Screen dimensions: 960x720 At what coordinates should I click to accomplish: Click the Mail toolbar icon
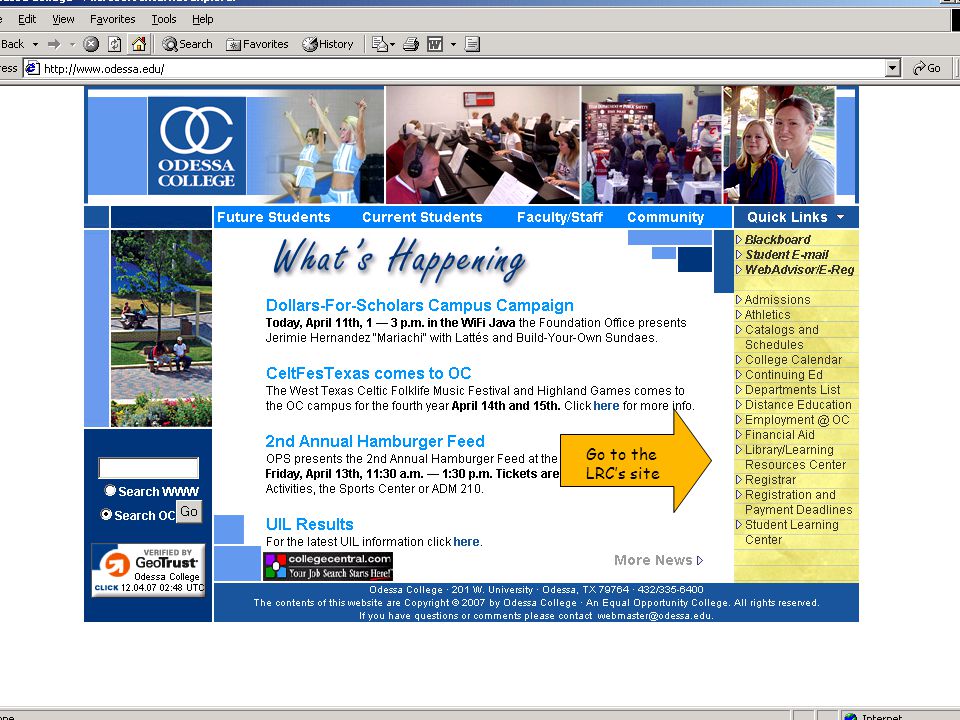click(x=380, y=44)
